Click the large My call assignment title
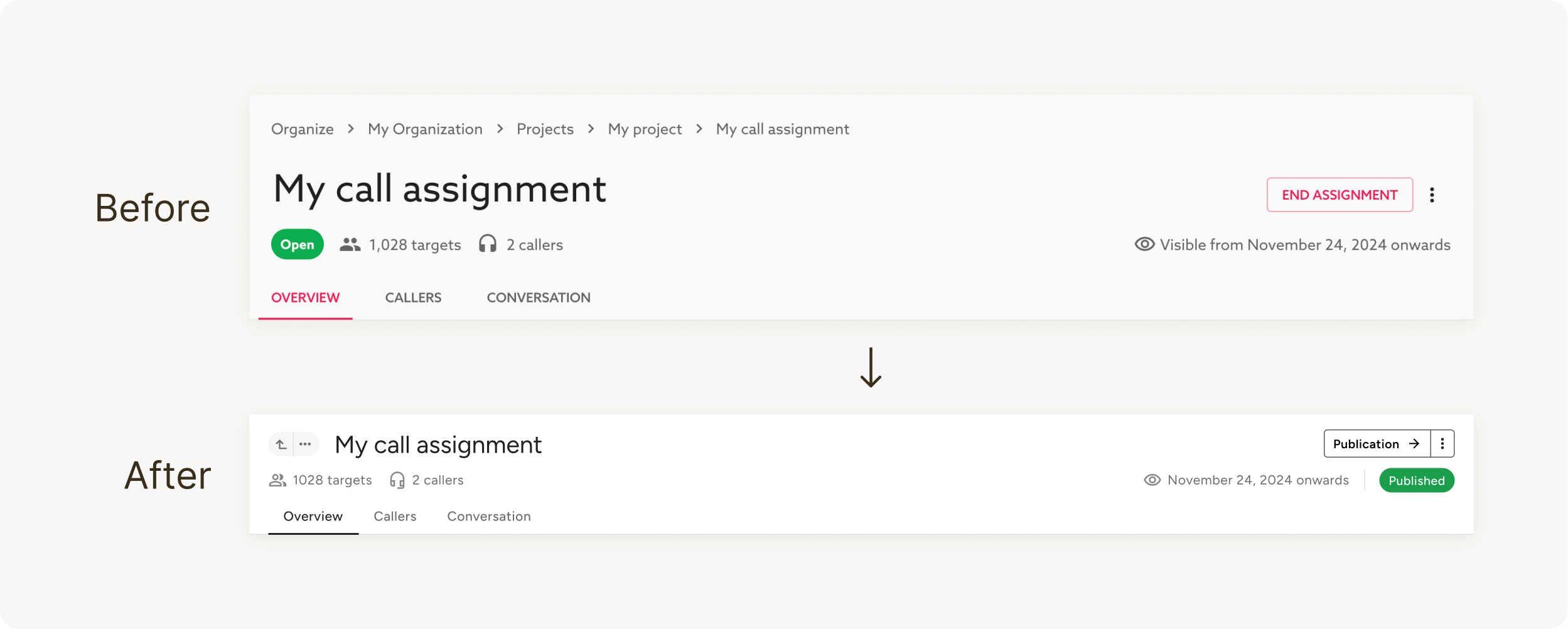 440,190
